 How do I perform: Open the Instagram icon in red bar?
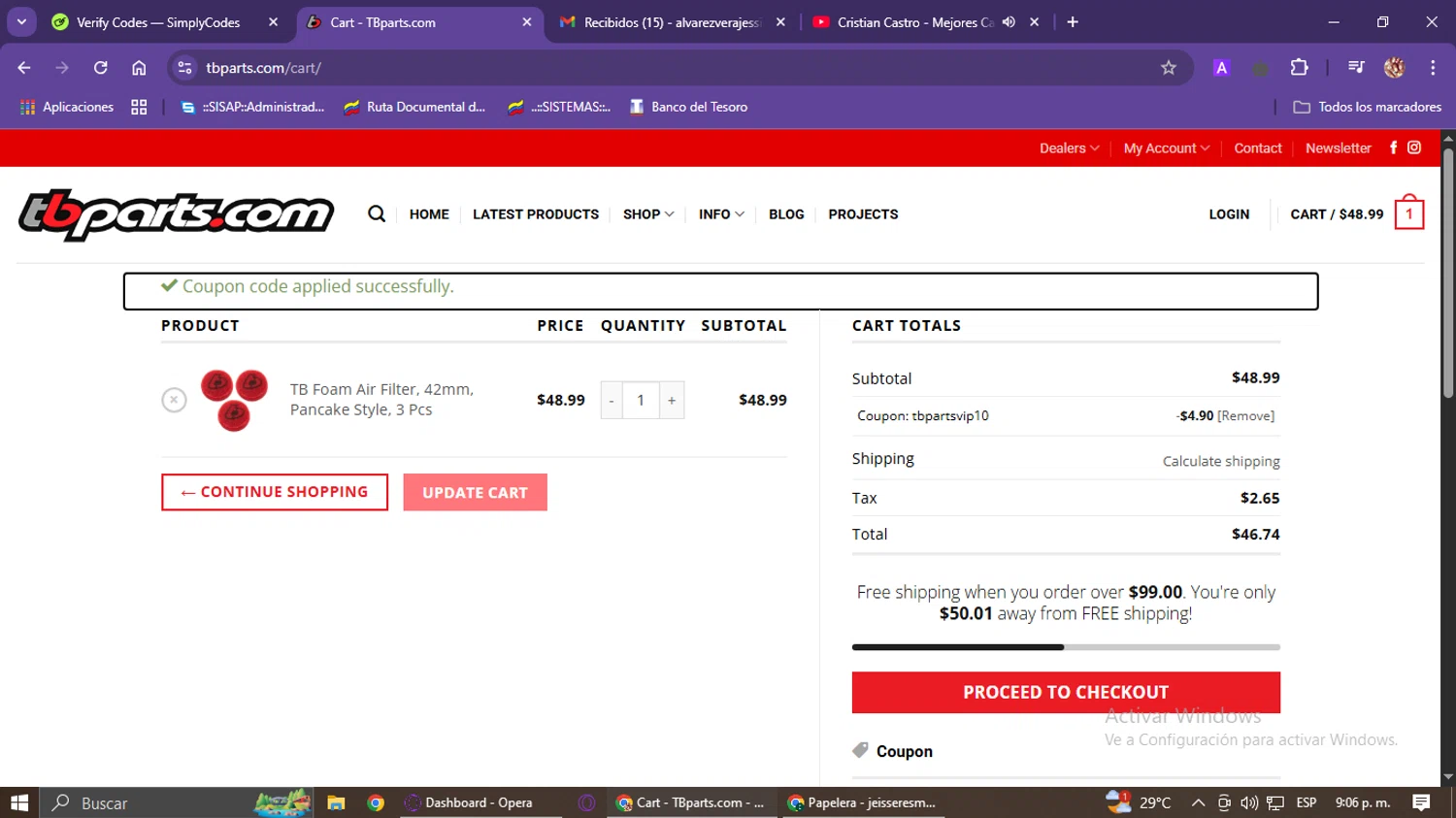1414,147
